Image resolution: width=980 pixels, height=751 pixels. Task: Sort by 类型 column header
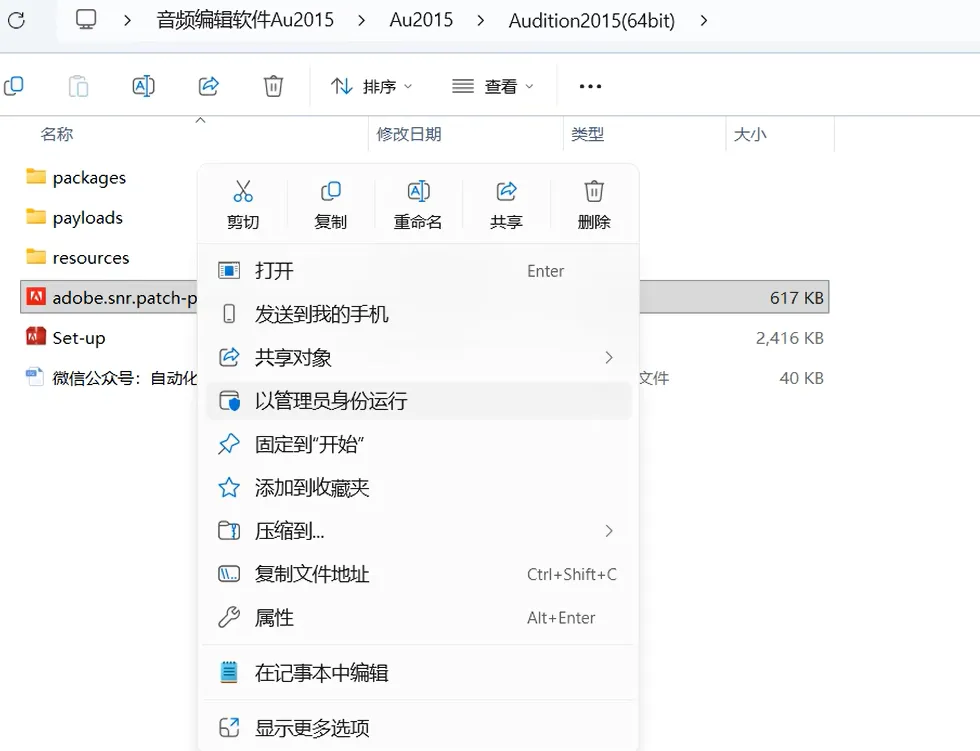588,134
